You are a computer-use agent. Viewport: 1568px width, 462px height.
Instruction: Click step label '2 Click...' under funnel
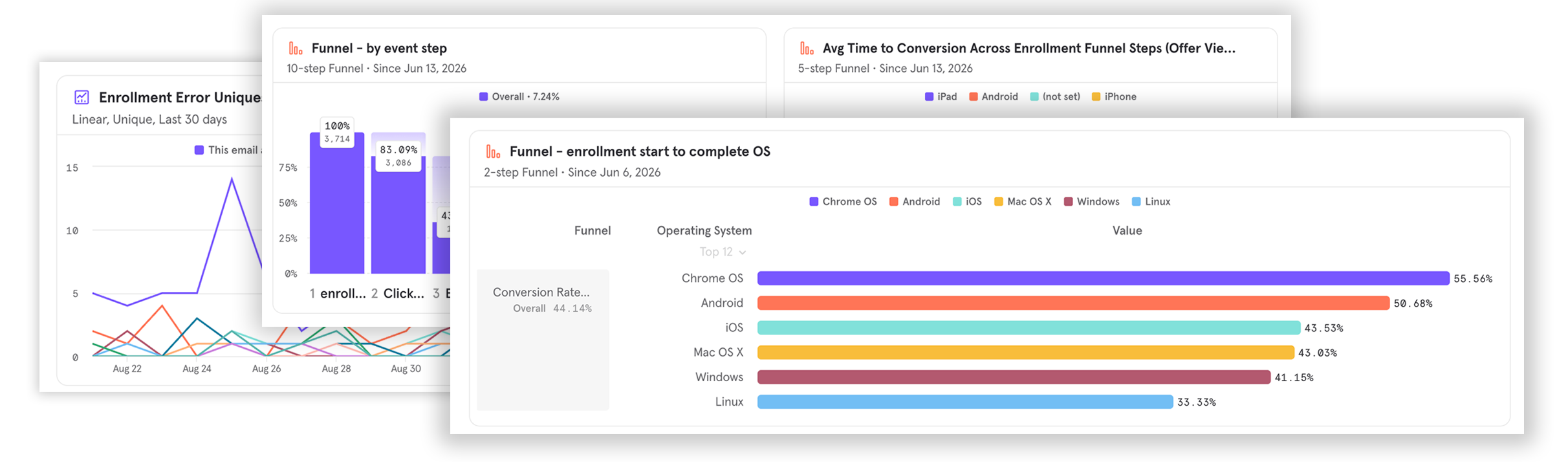pyautogui.click(x=398, y=294)
